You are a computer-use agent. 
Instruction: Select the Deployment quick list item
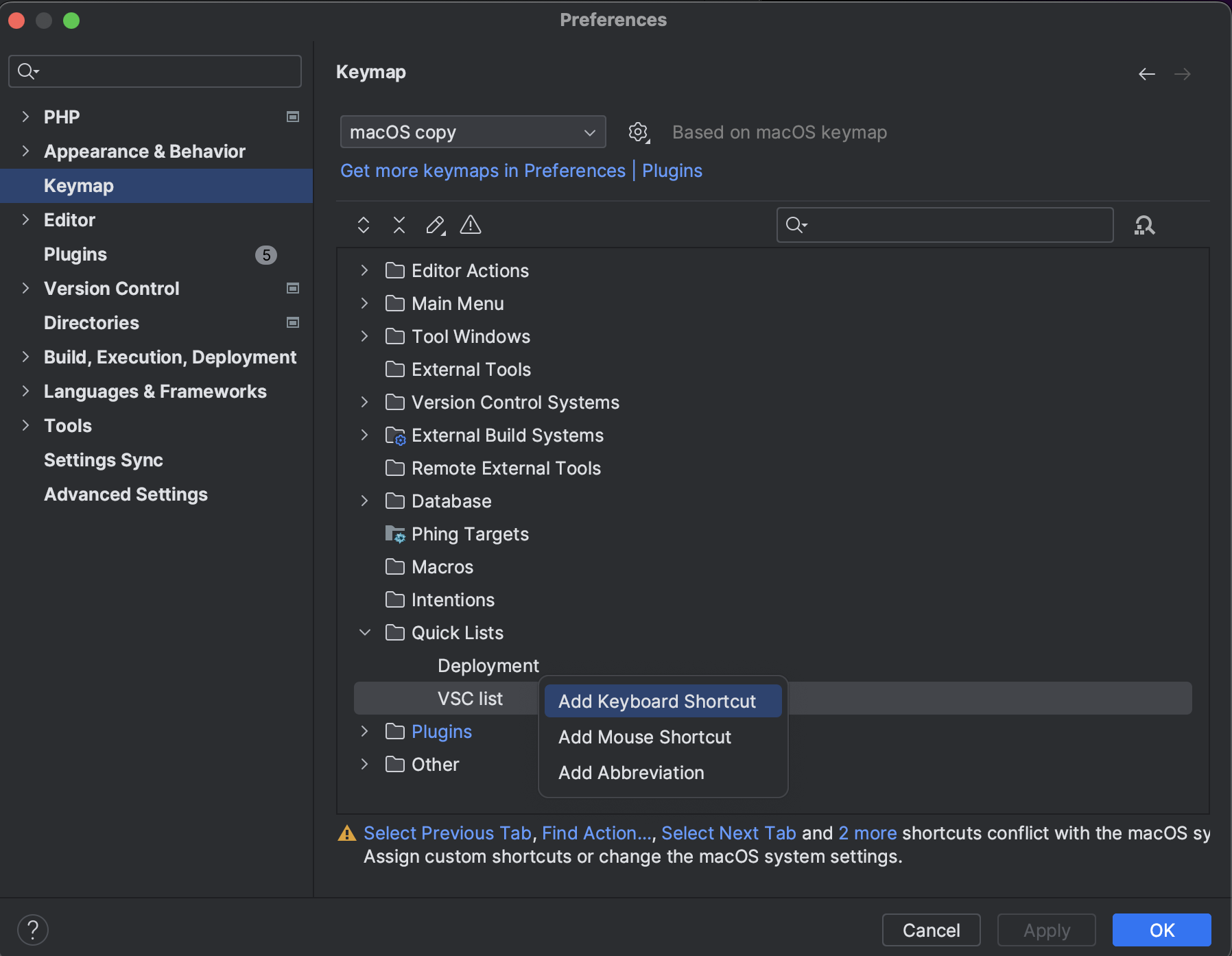[488, 666]
